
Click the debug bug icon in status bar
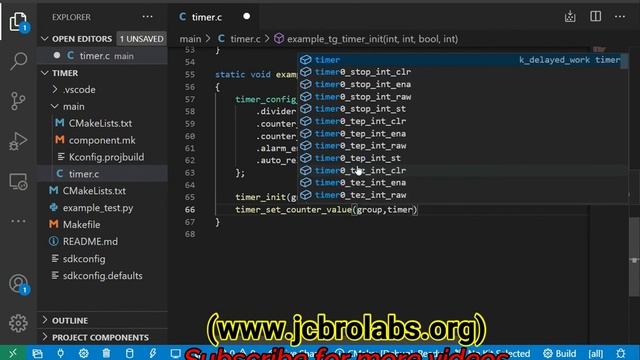click(621, 353)
